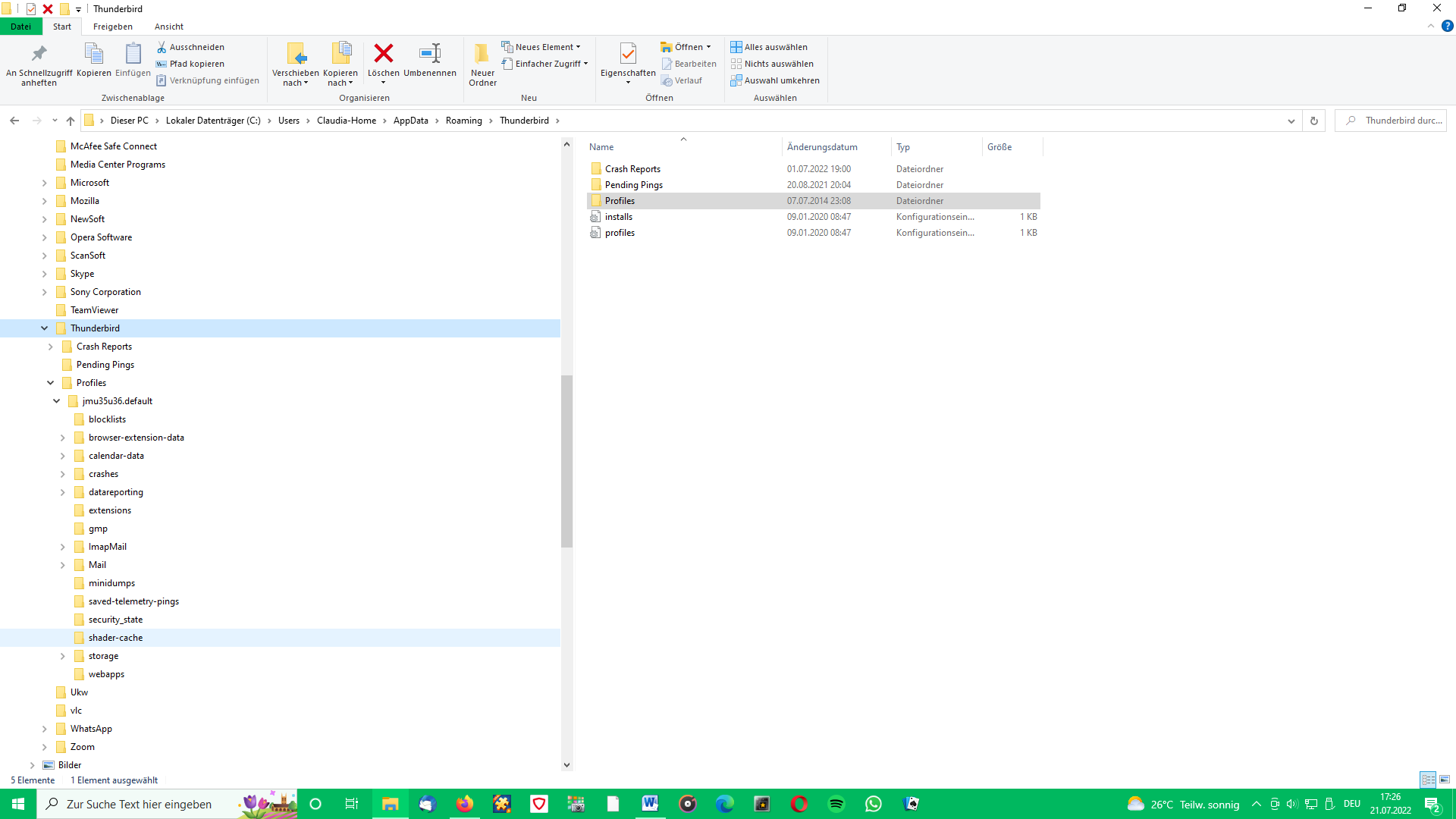Click the red Löschen delete icon
The image size is (1456, 819).
click(x=384, y=54)
